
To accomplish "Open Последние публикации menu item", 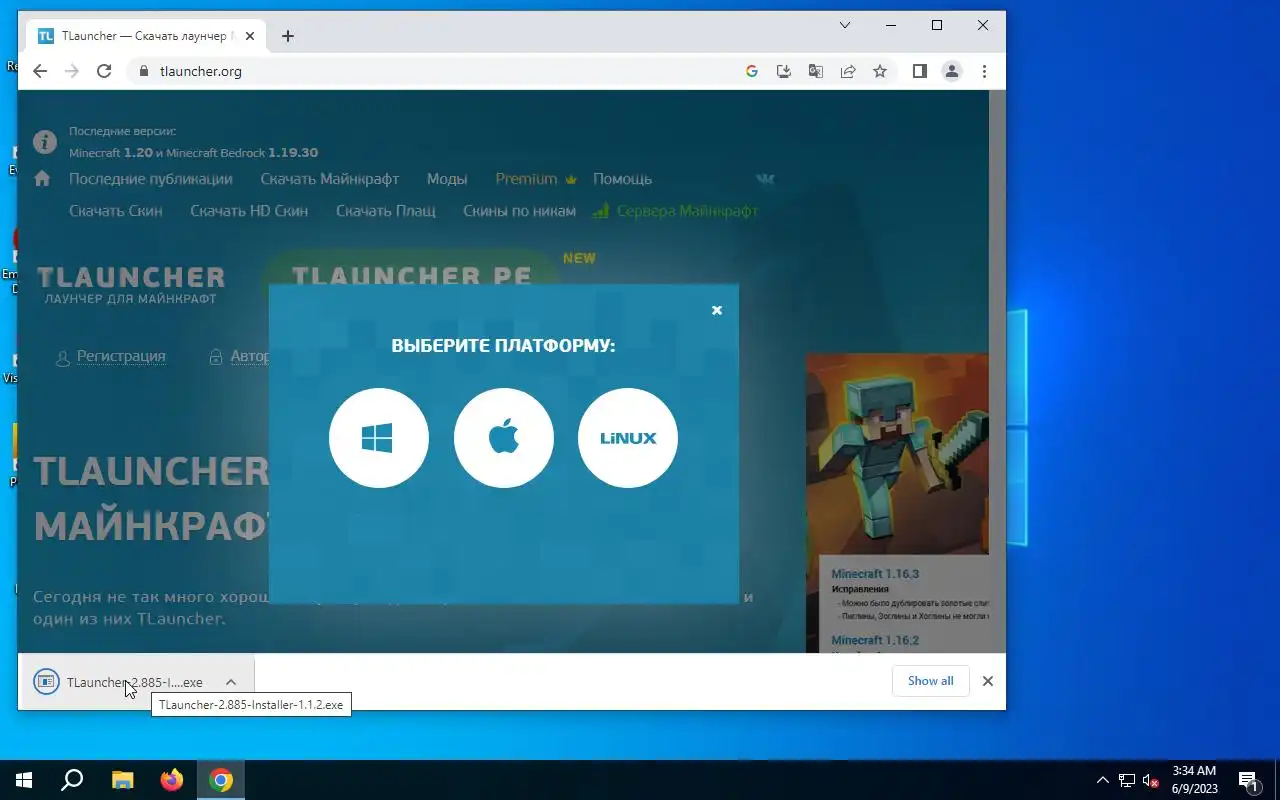I will [x=151, y=179].
